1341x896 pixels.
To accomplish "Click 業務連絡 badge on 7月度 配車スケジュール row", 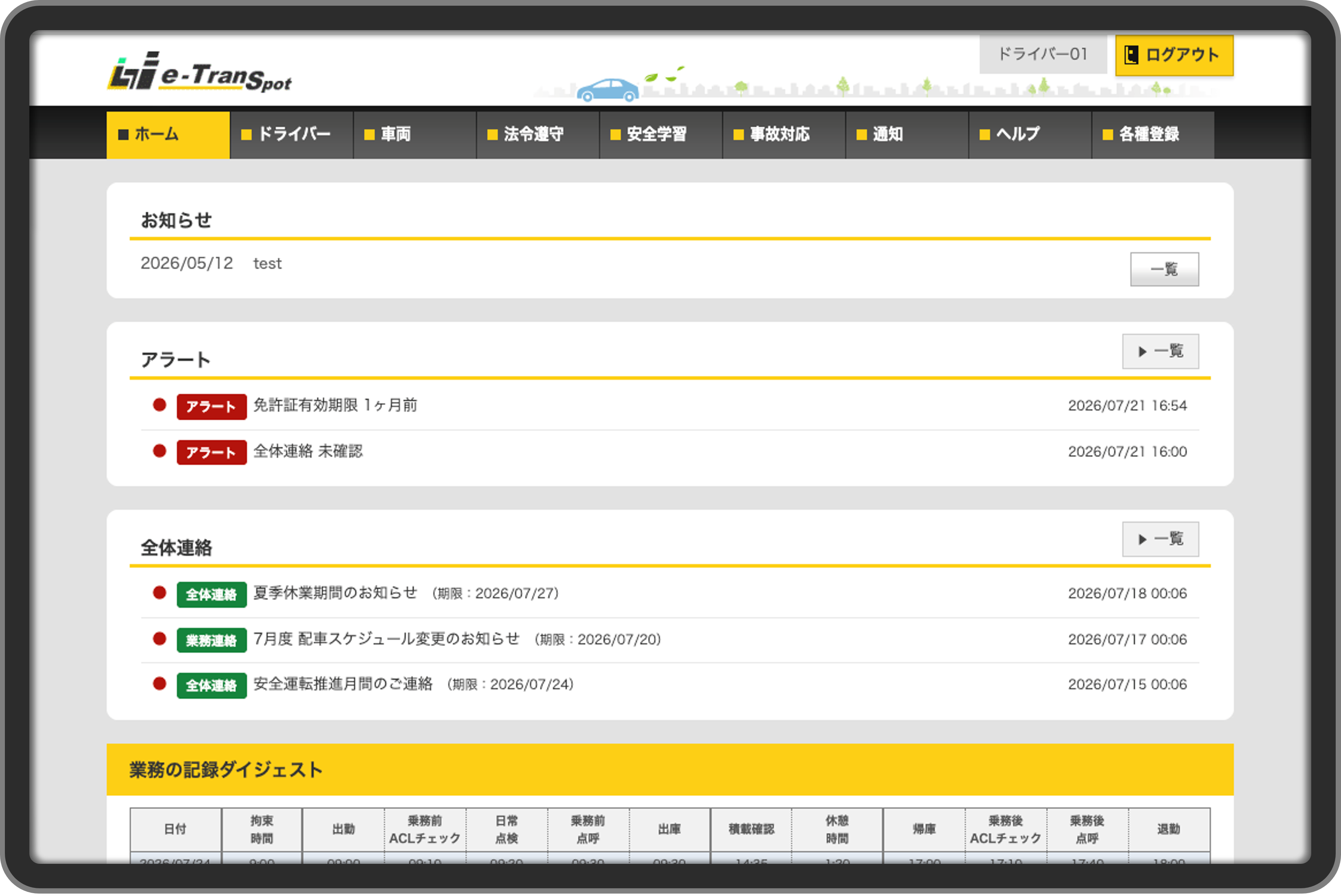I will point(211,640).
